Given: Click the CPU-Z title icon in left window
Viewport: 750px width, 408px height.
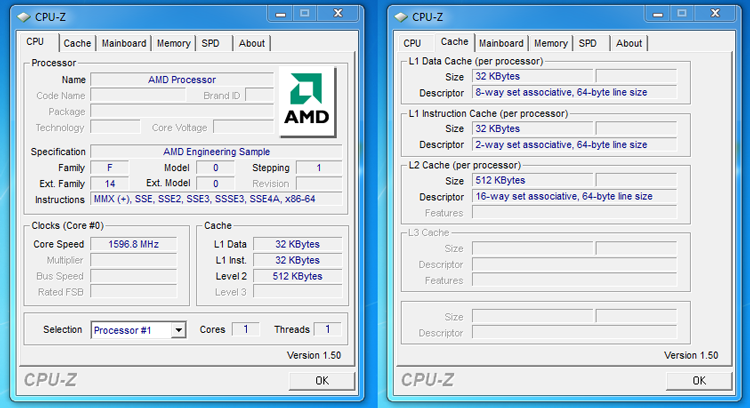Looking at the screenshot, I should click(x=23, y=17).
